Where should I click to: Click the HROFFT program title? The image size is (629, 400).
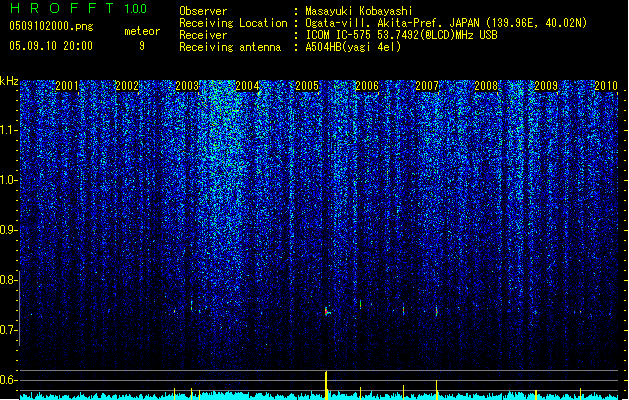(x=62, y=8)
